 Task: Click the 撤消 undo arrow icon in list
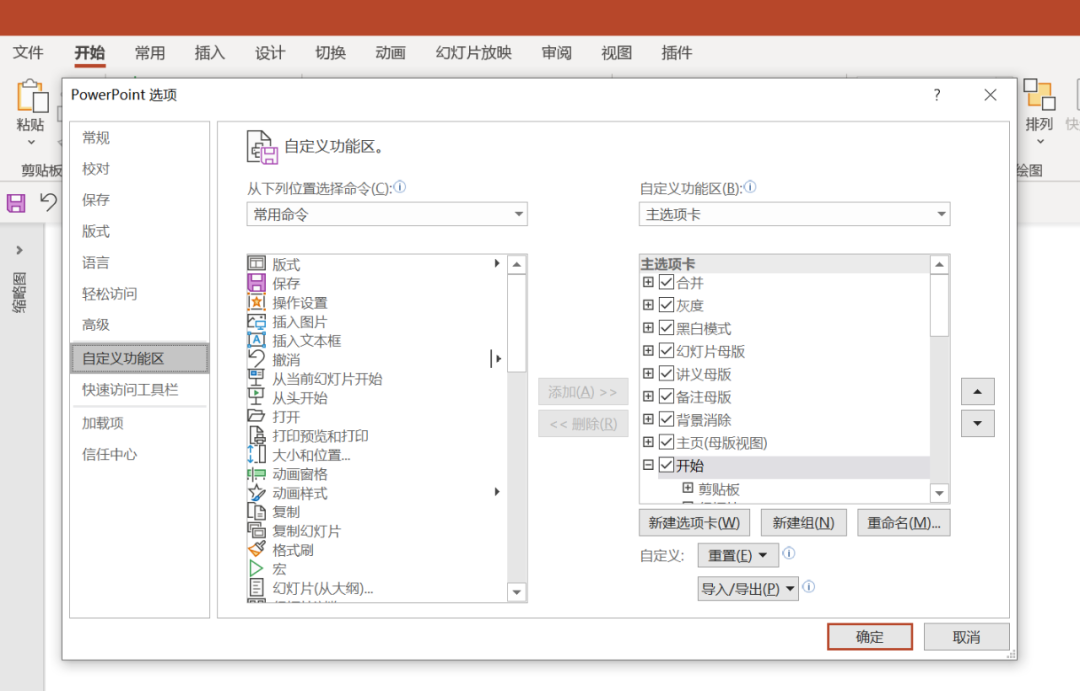pyautogui.click(x=256, y=359)
